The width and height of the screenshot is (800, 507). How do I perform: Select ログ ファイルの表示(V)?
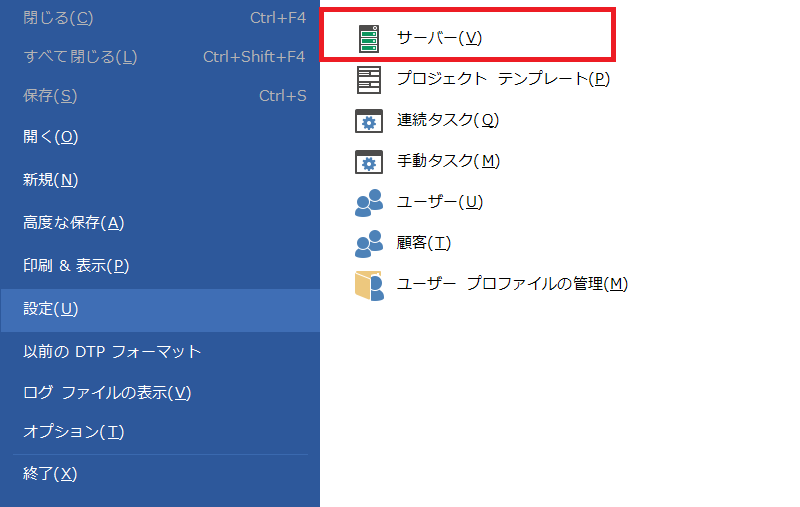(107, 393)
